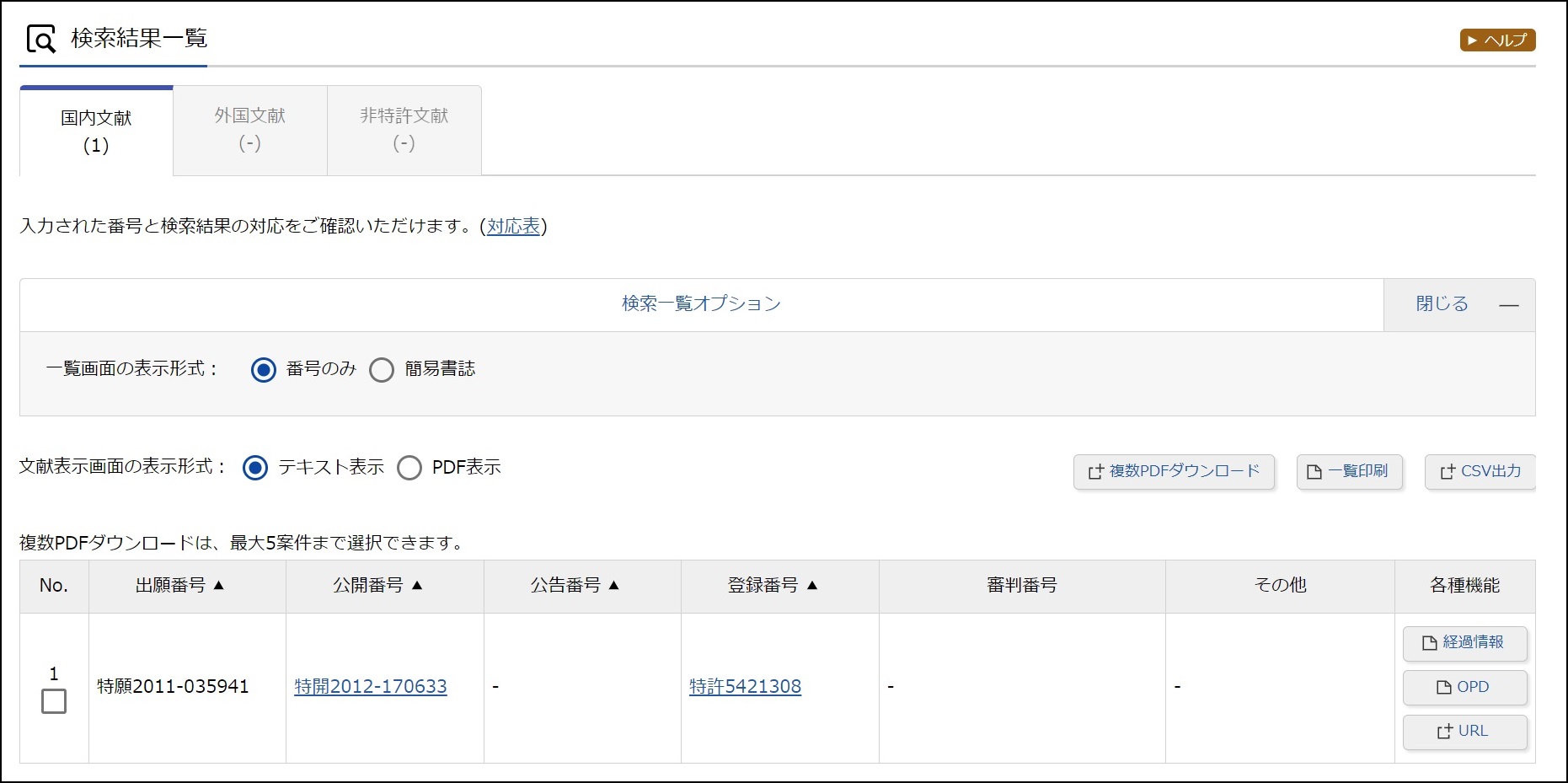
Task: Select the 簡易書誌 radio button
Action: (382, 370)
